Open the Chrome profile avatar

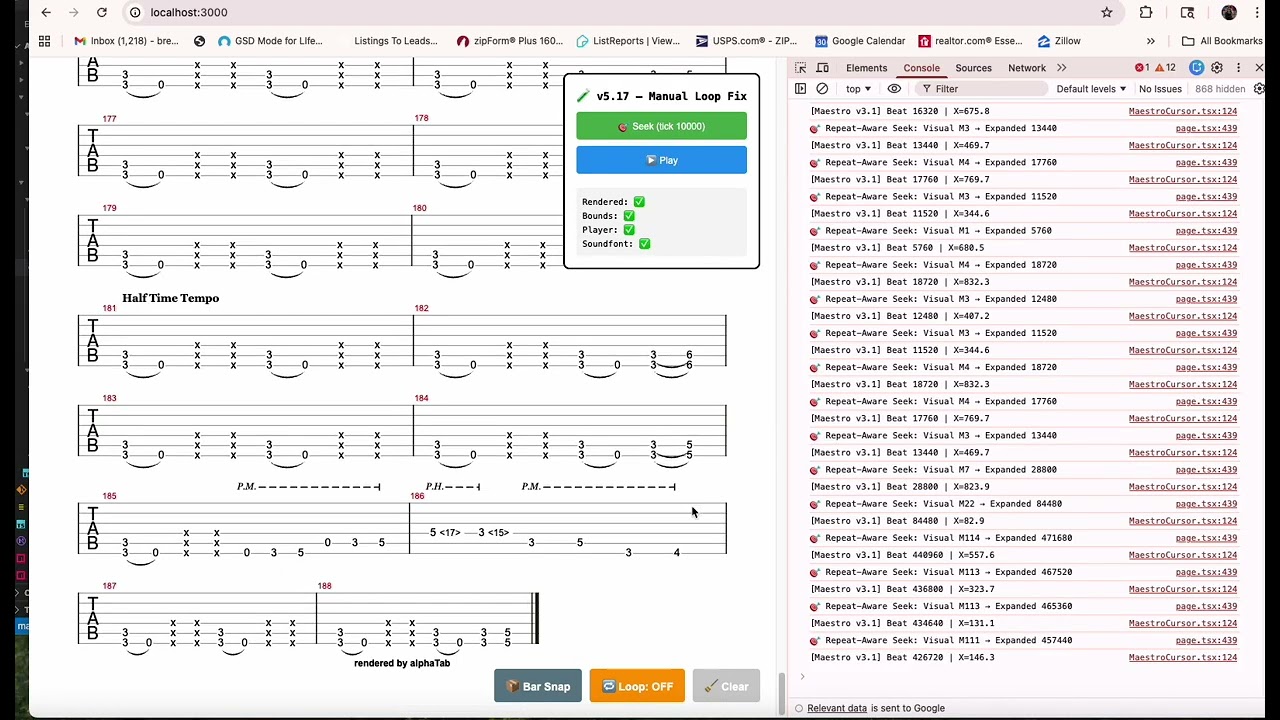[1229, 12]
